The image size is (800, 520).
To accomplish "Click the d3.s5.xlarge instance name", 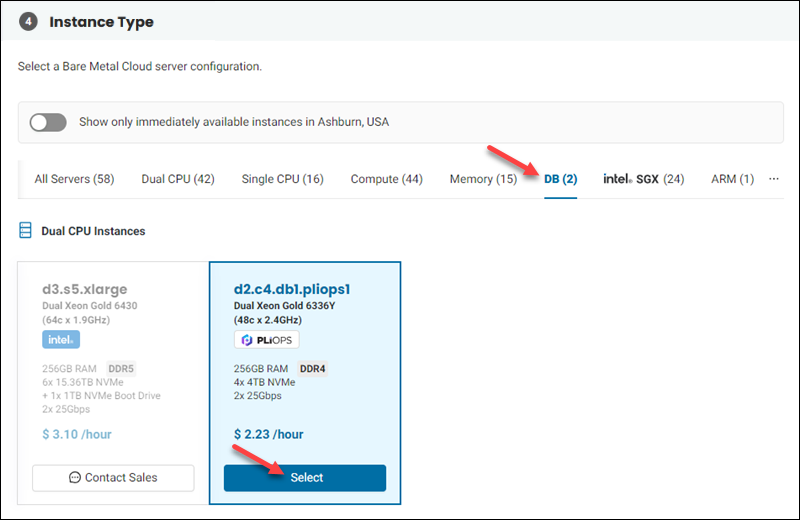I will tap(85, 289).
